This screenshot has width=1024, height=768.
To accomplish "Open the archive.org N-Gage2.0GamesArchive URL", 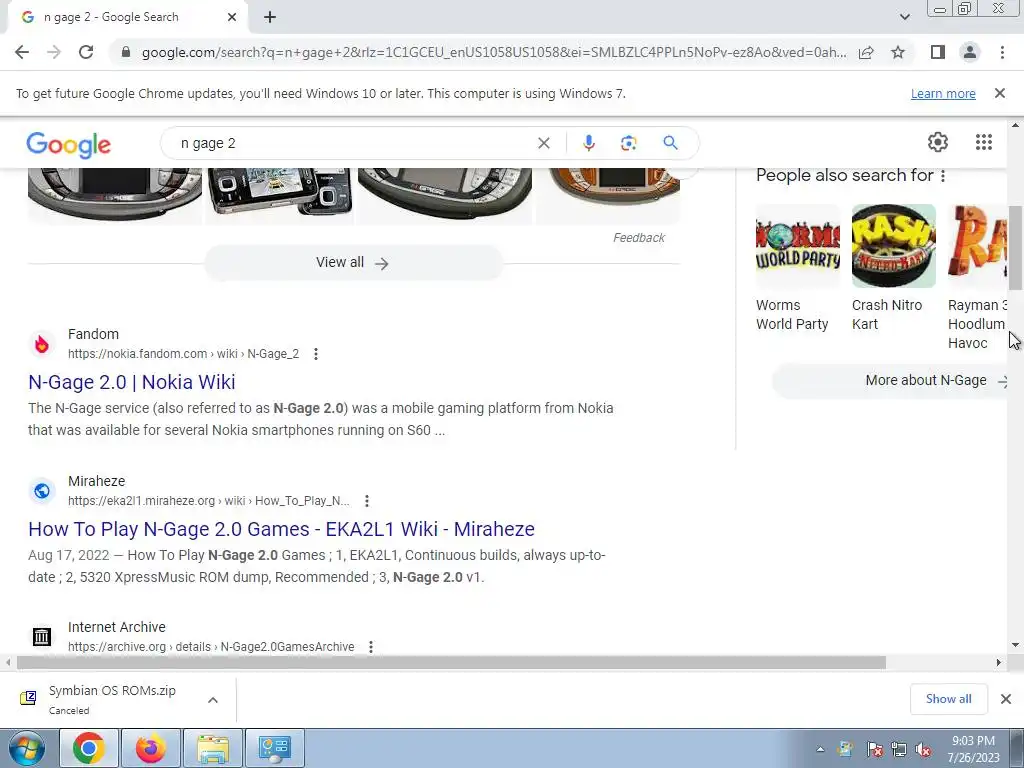I will (211, 647).
